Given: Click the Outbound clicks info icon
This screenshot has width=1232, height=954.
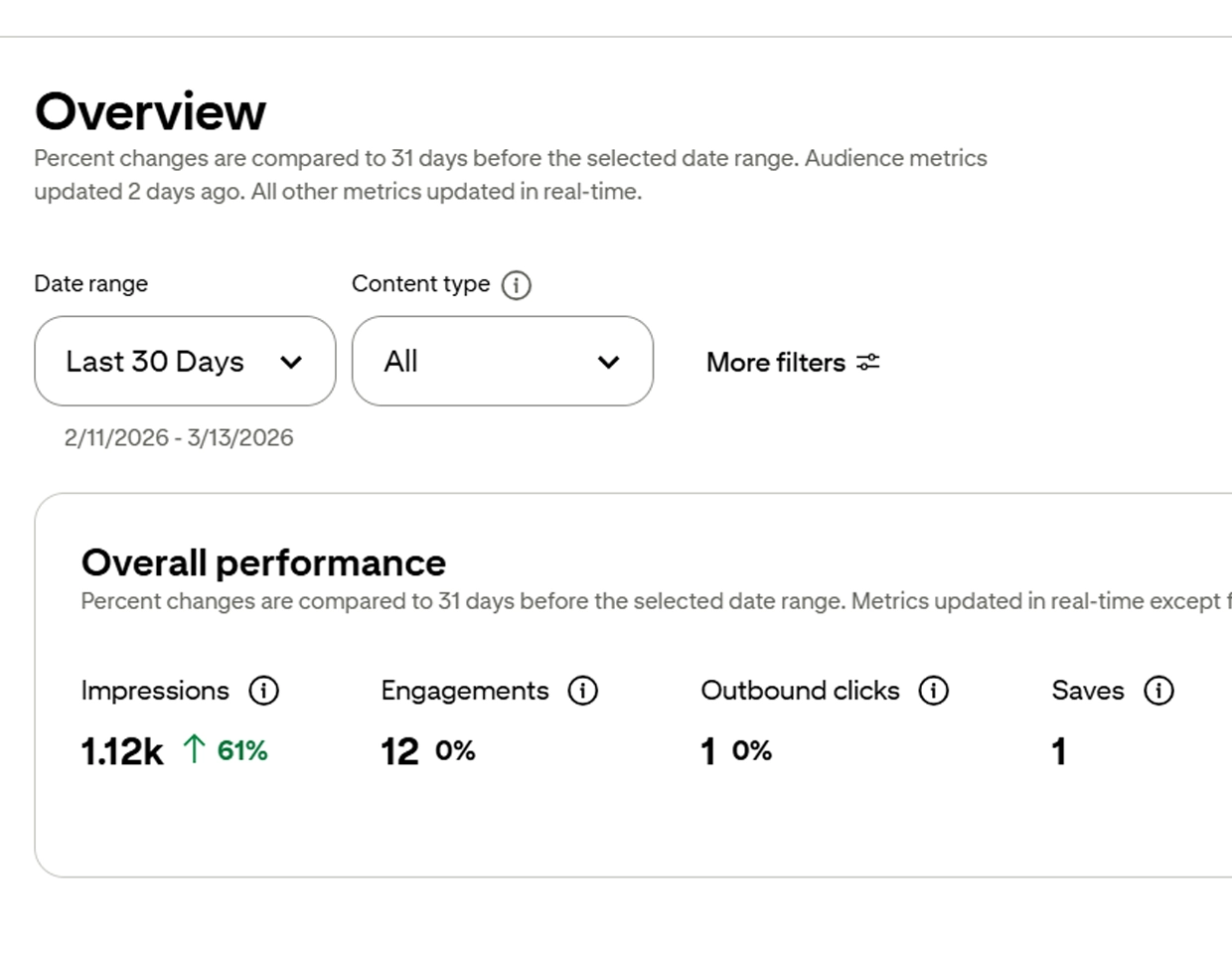Looking at the screenshot, I should click(934, 691).
